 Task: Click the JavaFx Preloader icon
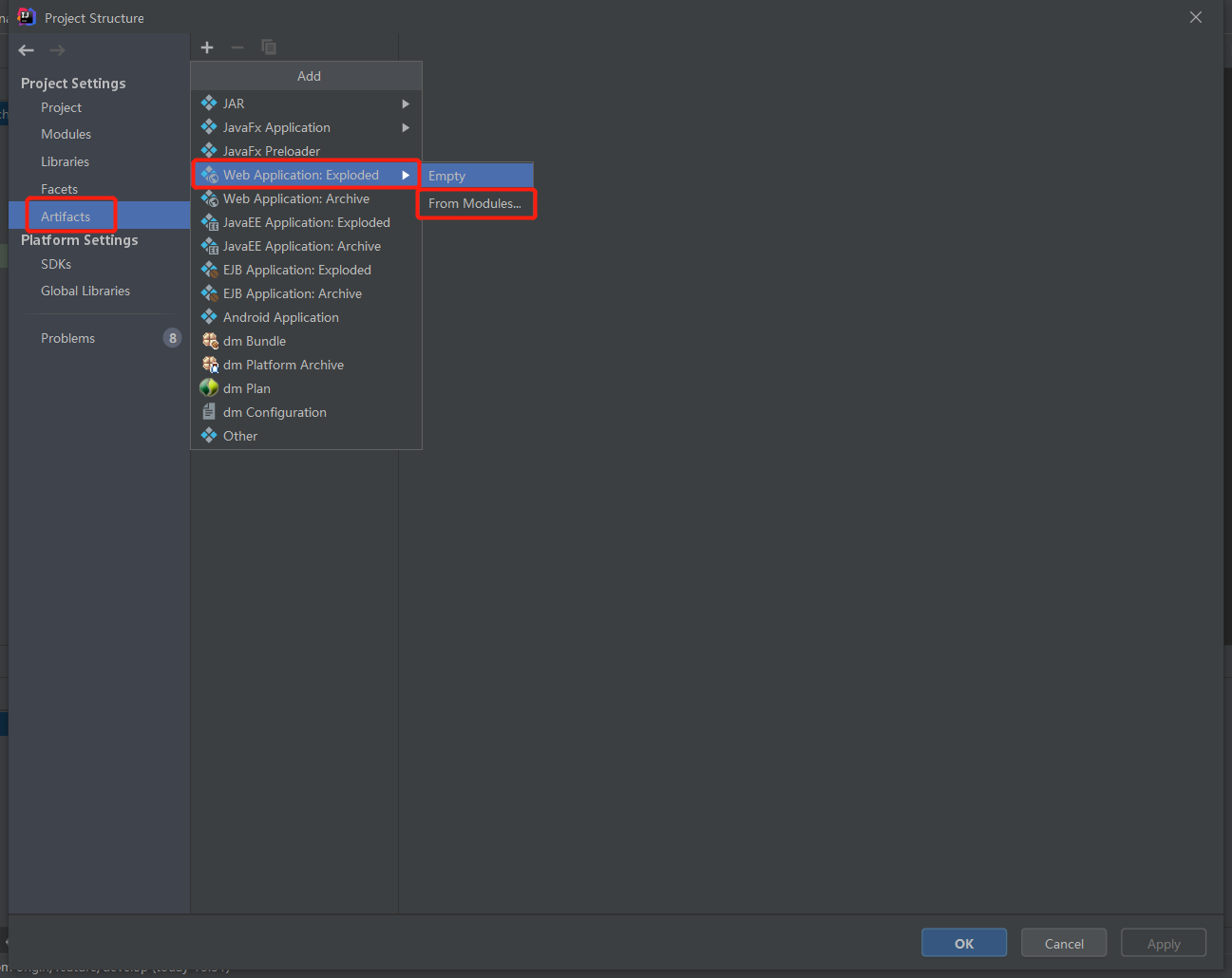pyautogui.click(x=209, y=151)
